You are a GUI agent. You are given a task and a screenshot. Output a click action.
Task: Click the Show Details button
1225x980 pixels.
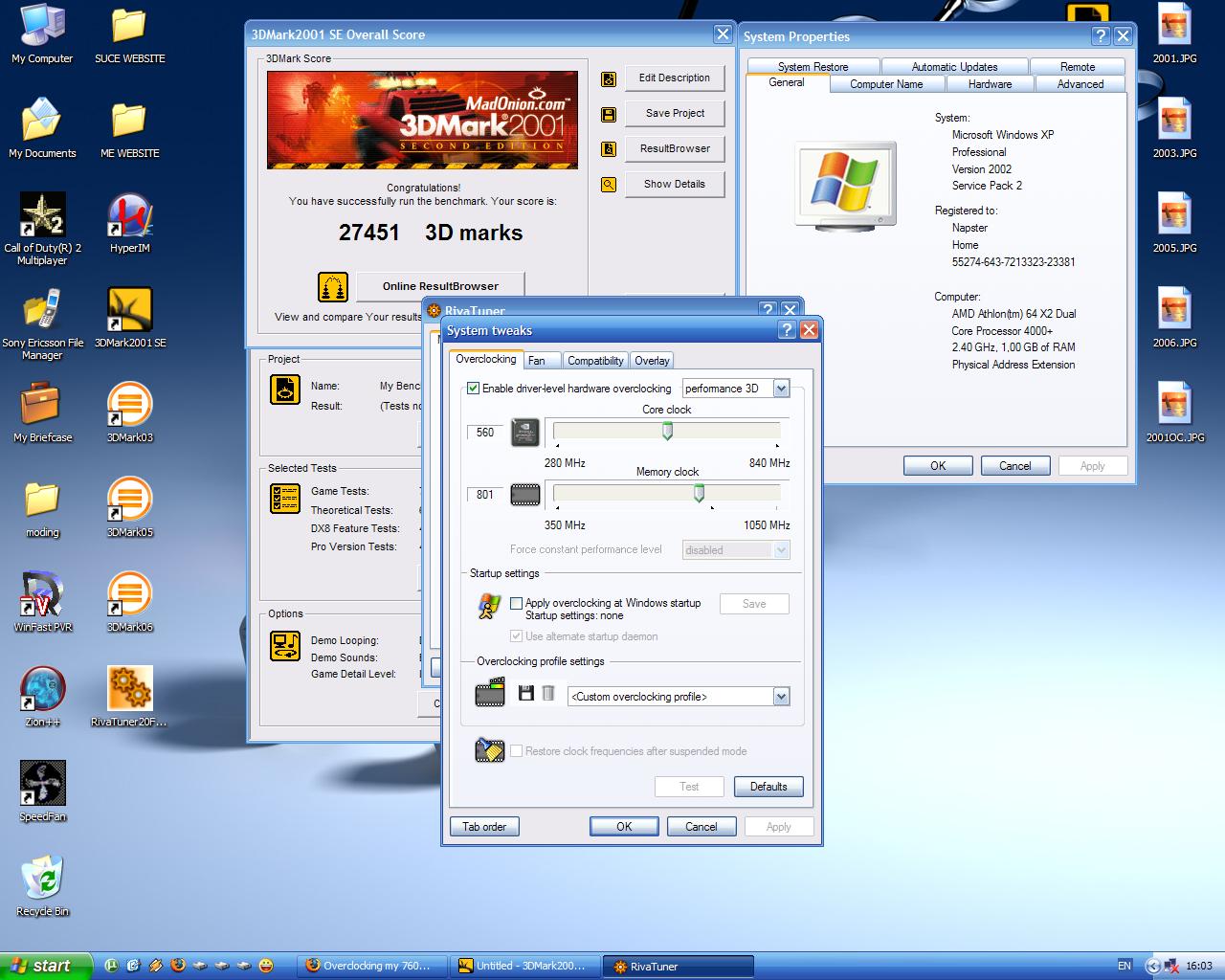point(675,185)
